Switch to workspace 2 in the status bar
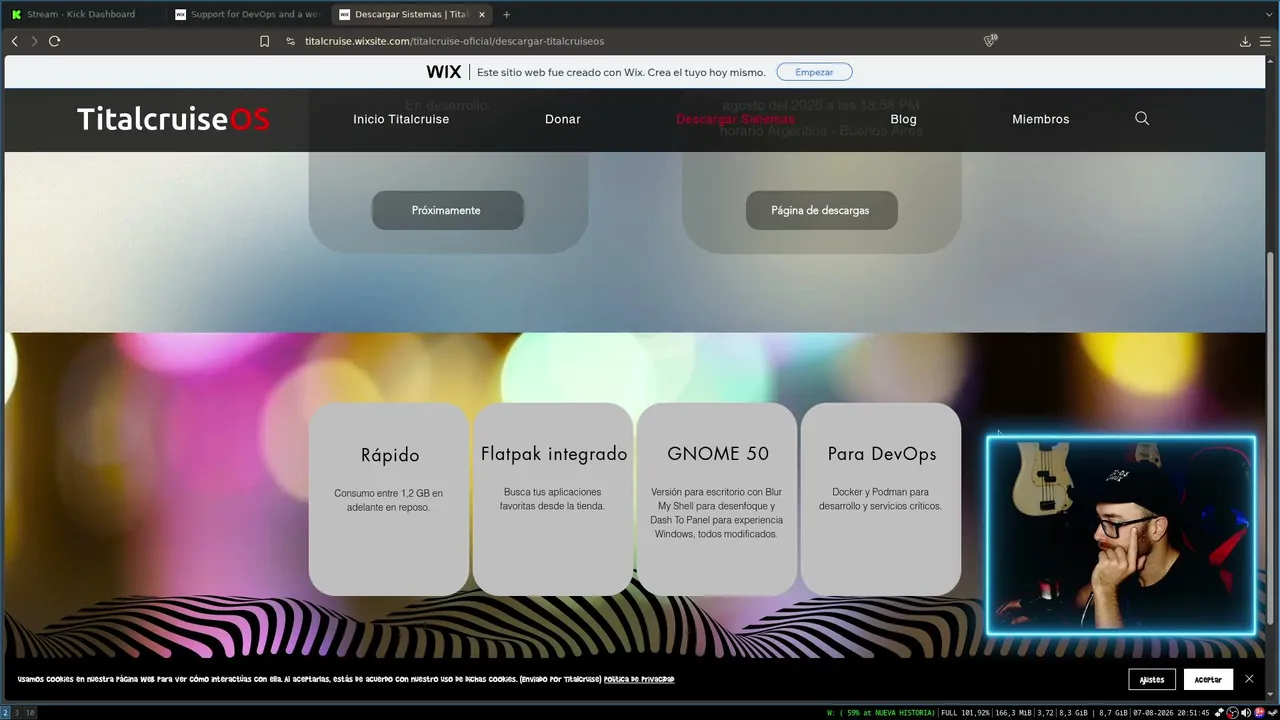 5,713
